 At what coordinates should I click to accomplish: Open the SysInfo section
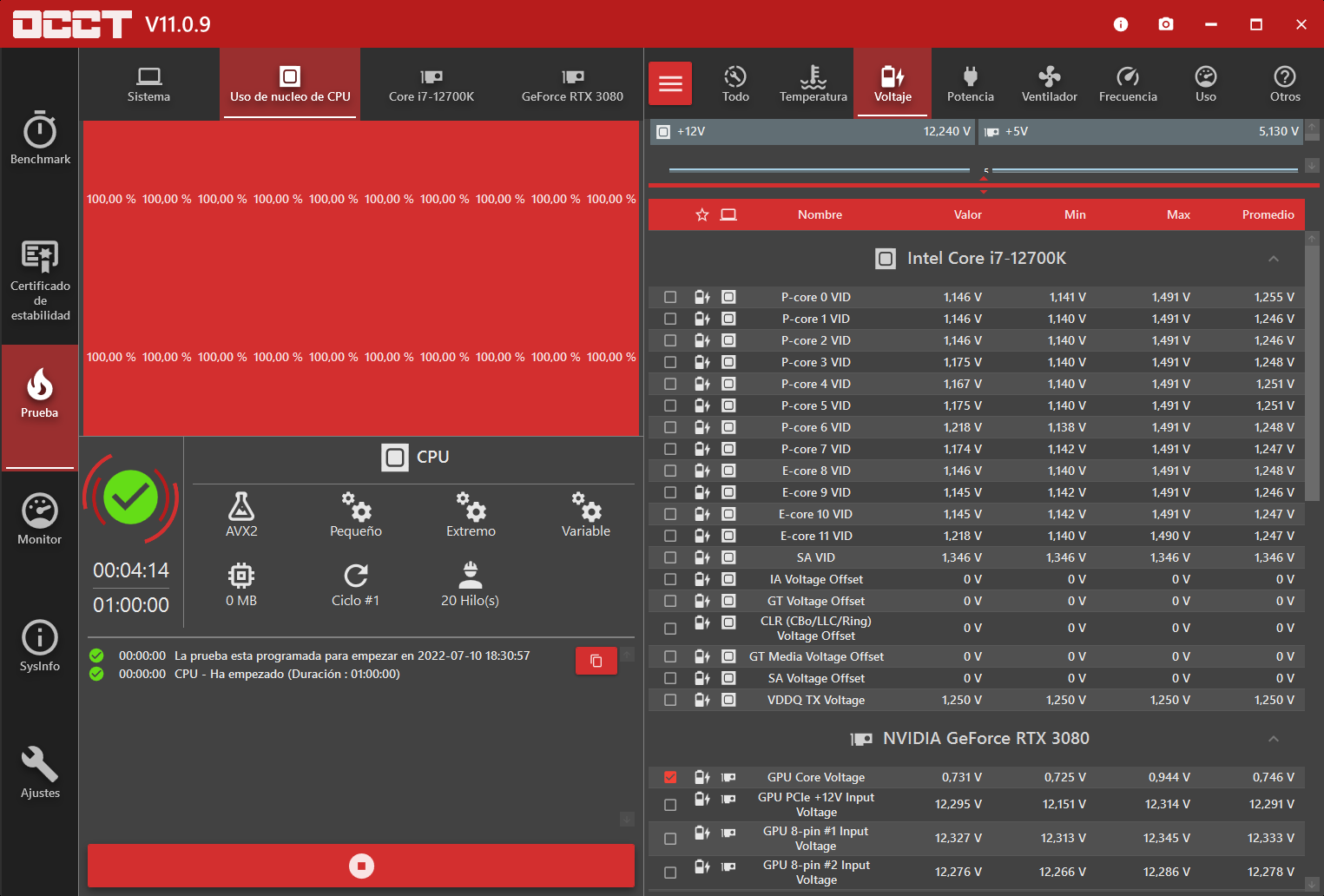tap(40, 646)
